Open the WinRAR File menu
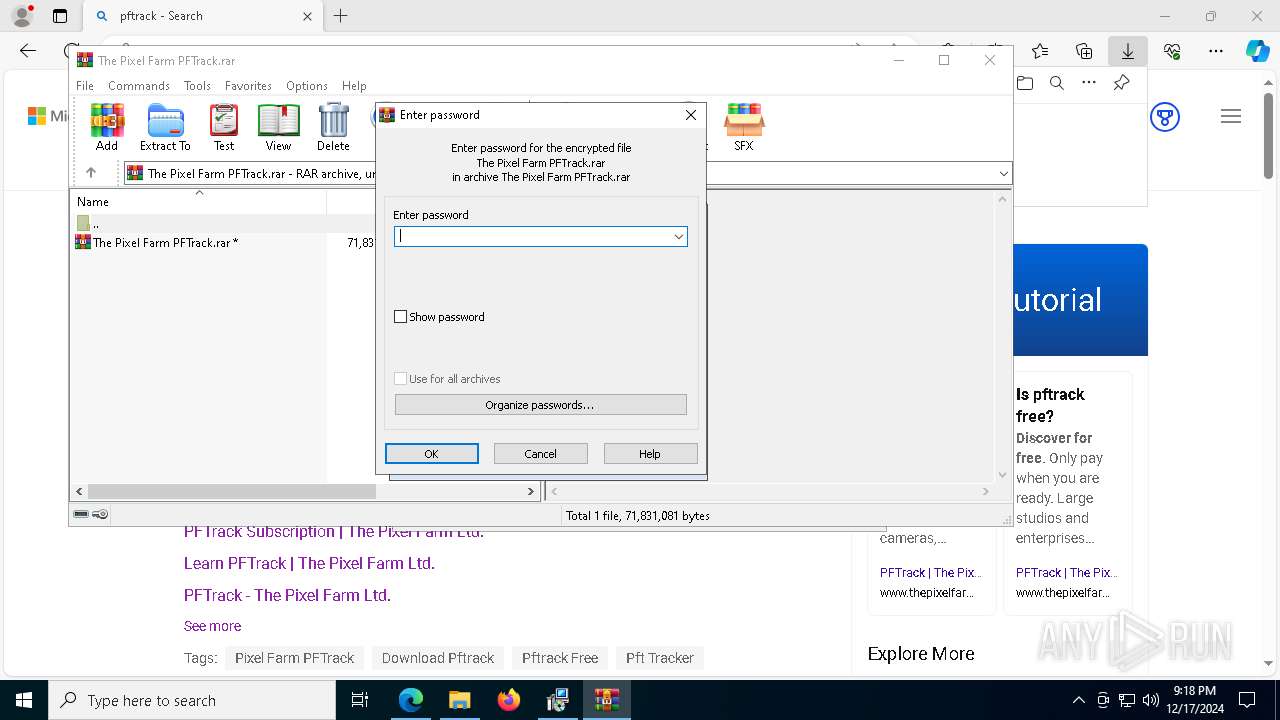 85,86
